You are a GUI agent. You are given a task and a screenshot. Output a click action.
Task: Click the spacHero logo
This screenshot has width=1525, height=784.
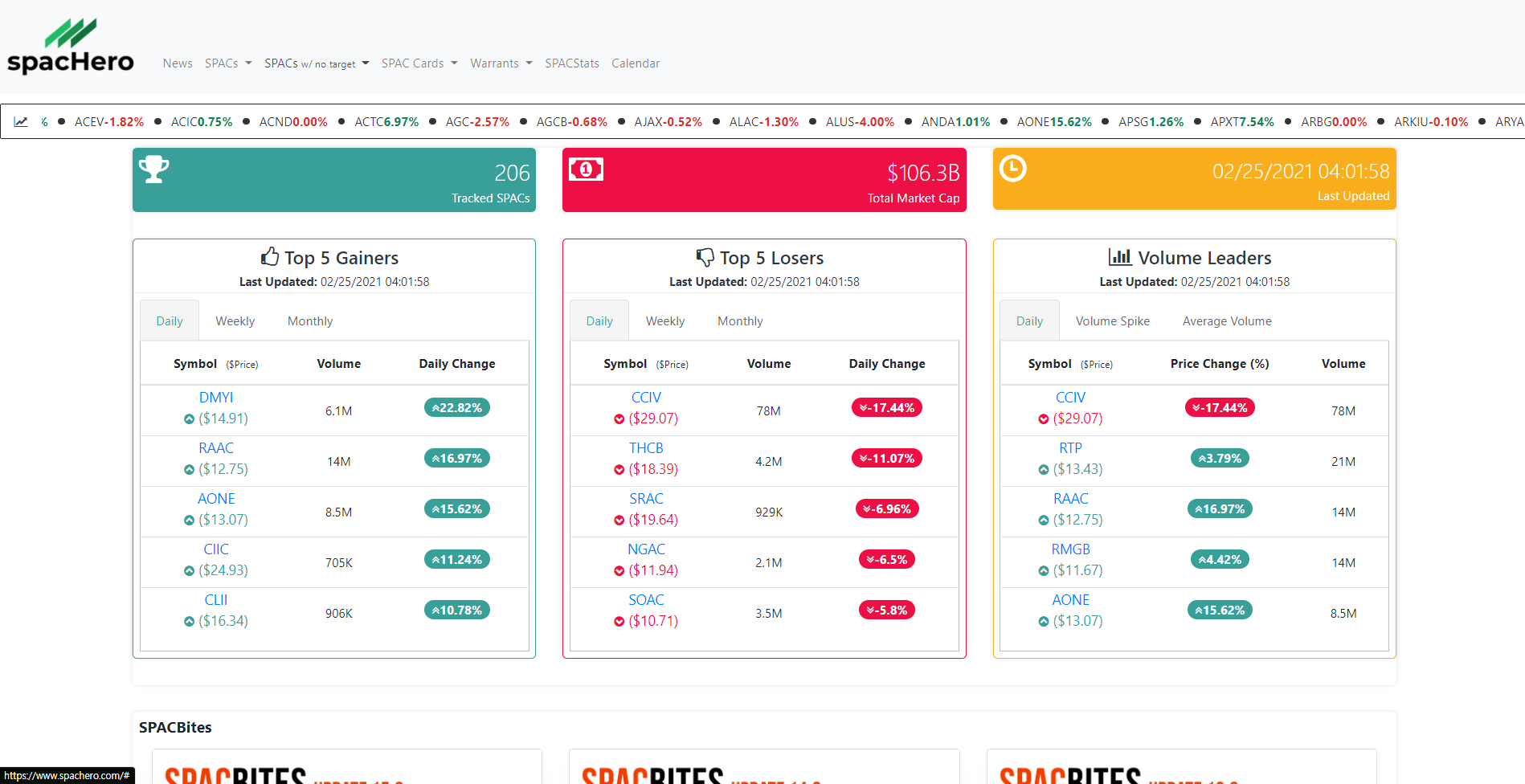tap(71, 46)
